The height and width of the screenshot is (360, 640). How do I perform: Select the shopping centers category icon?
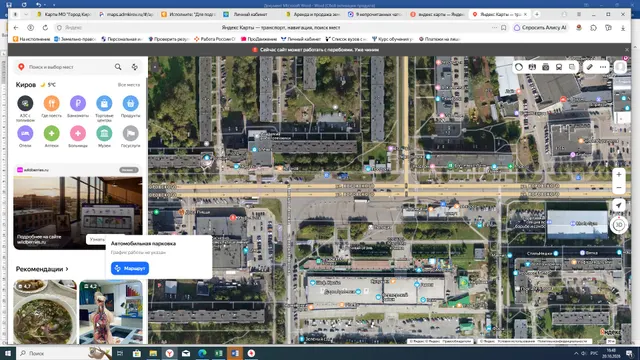click(104, 103)
